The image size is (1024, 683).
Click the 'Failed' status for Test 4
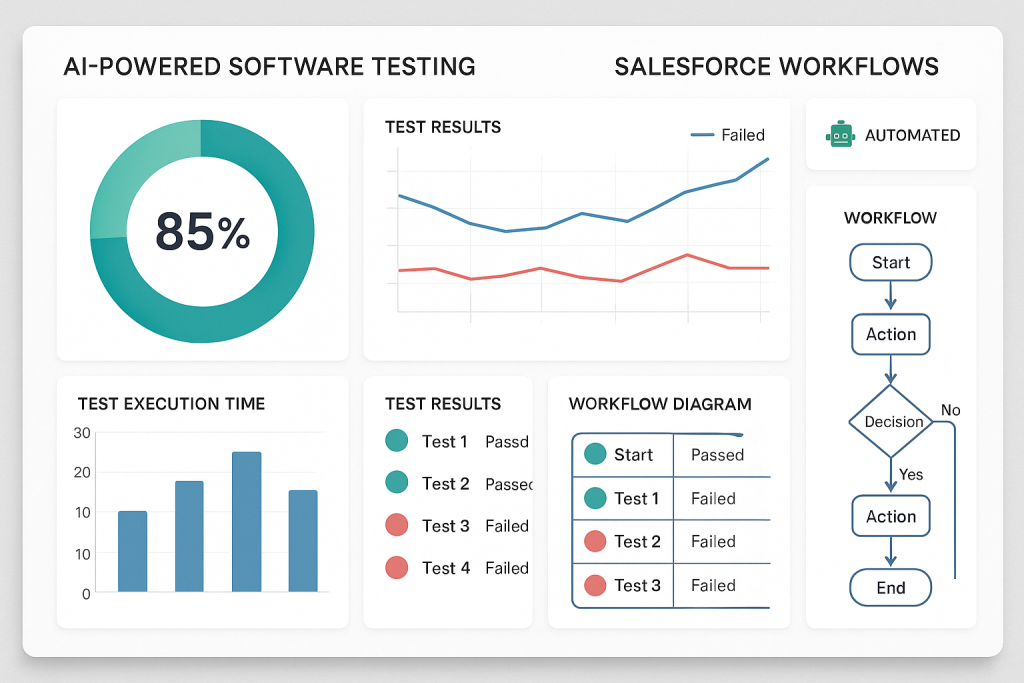[507, 568]
